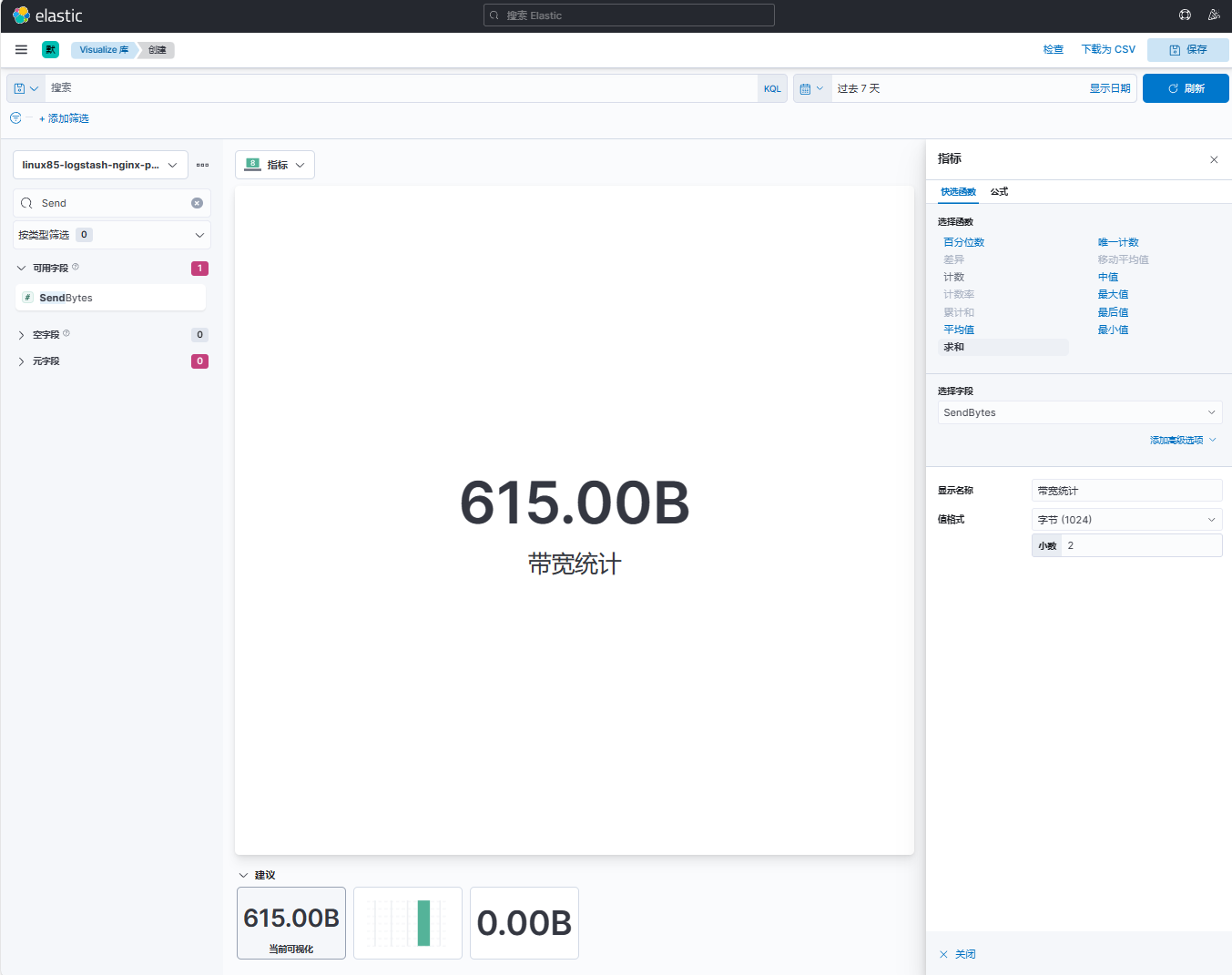The height and width of the screenshot is (975, 1232).
Task: Toggle the KQL query language switch
Action: (772, 88)
